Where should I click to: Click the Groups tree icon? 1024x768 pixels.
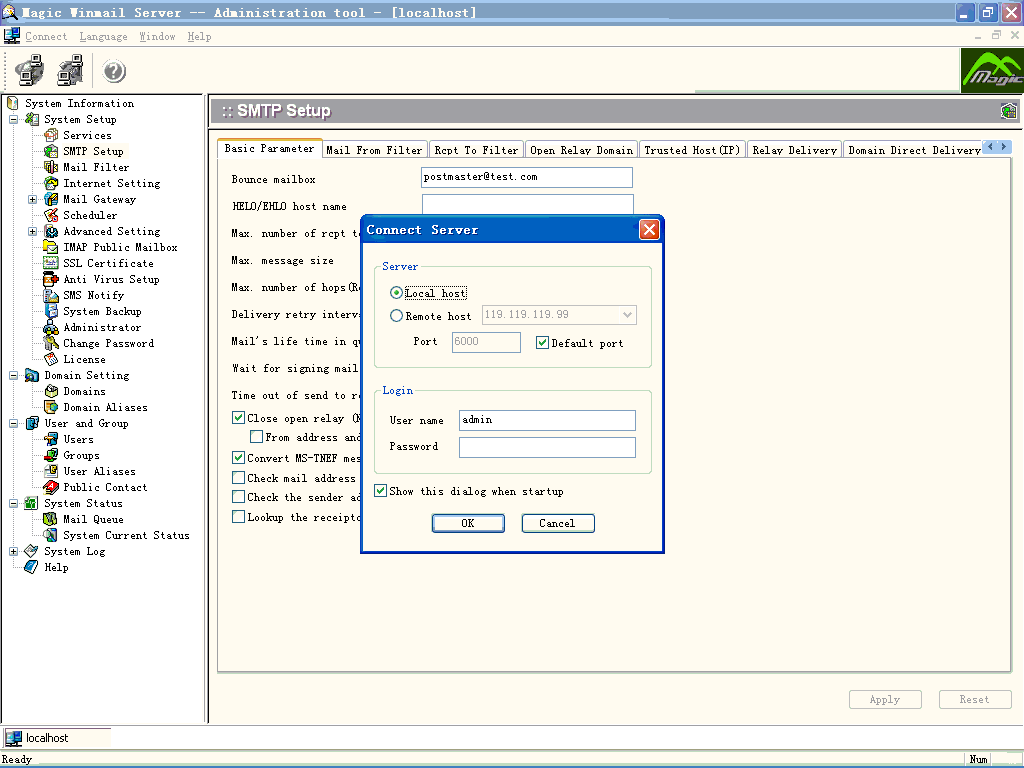(51, 455)
